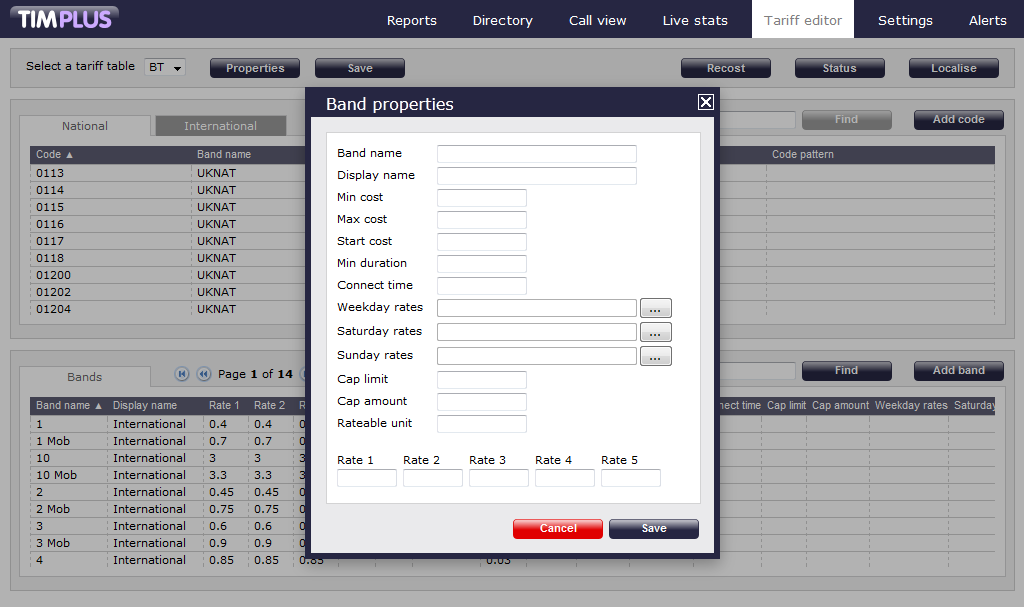Click the Min cost field
1024x607 pixels.
click(x=481, y=198)
